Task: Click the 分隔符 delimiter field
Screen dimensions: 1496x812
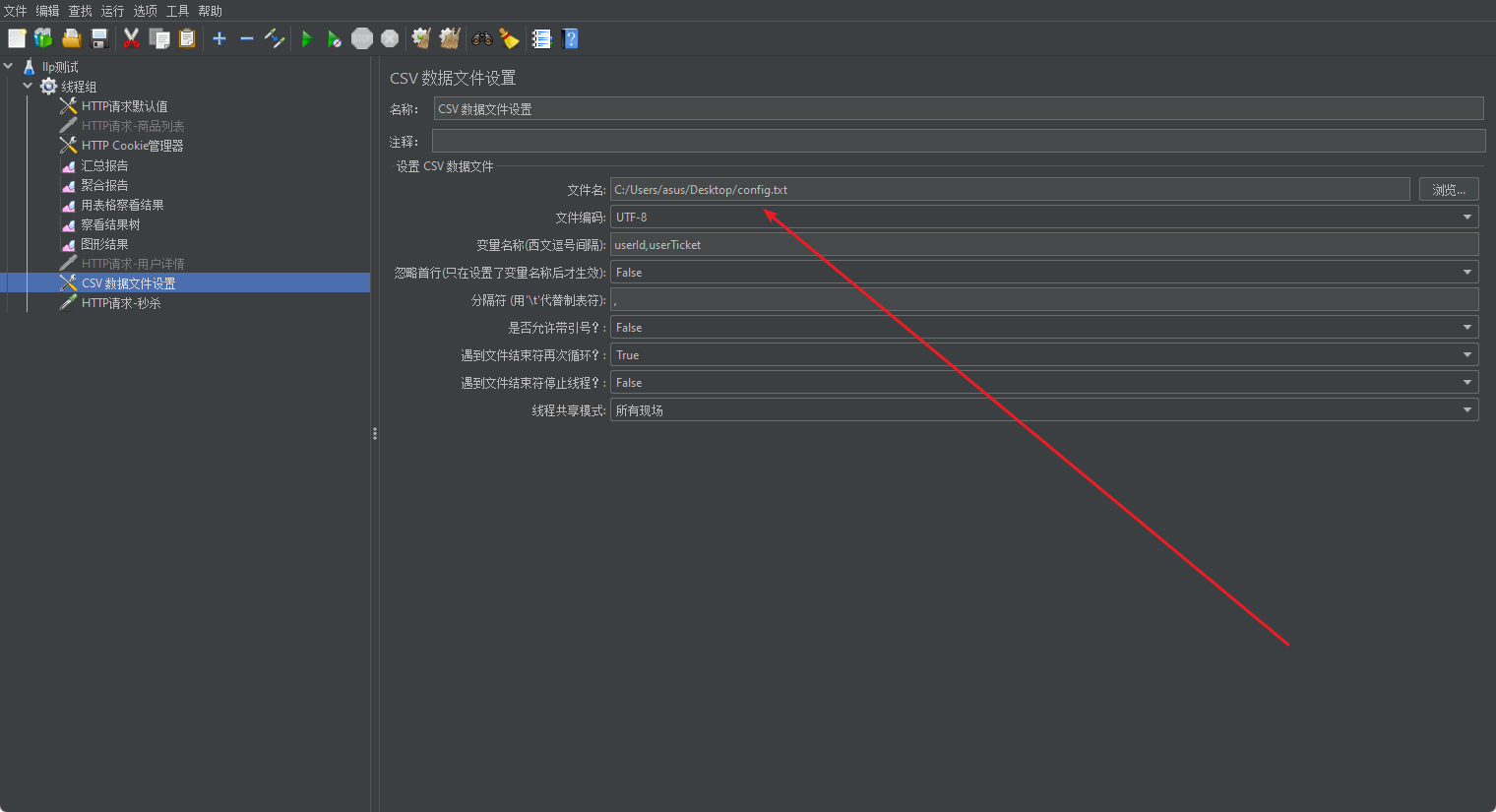Action: [x=1044, y=300]
